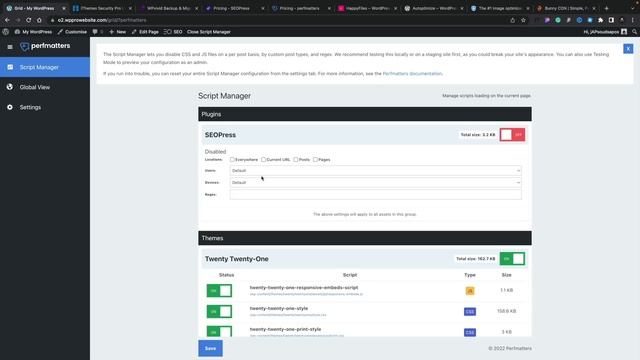Toggle the SEOPress plugin switch

click(512, 135)
